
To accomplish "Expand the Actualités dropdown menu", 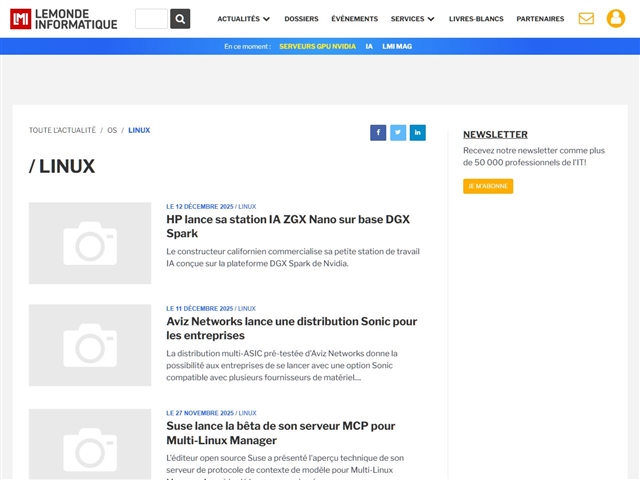I will click(243, 19).
